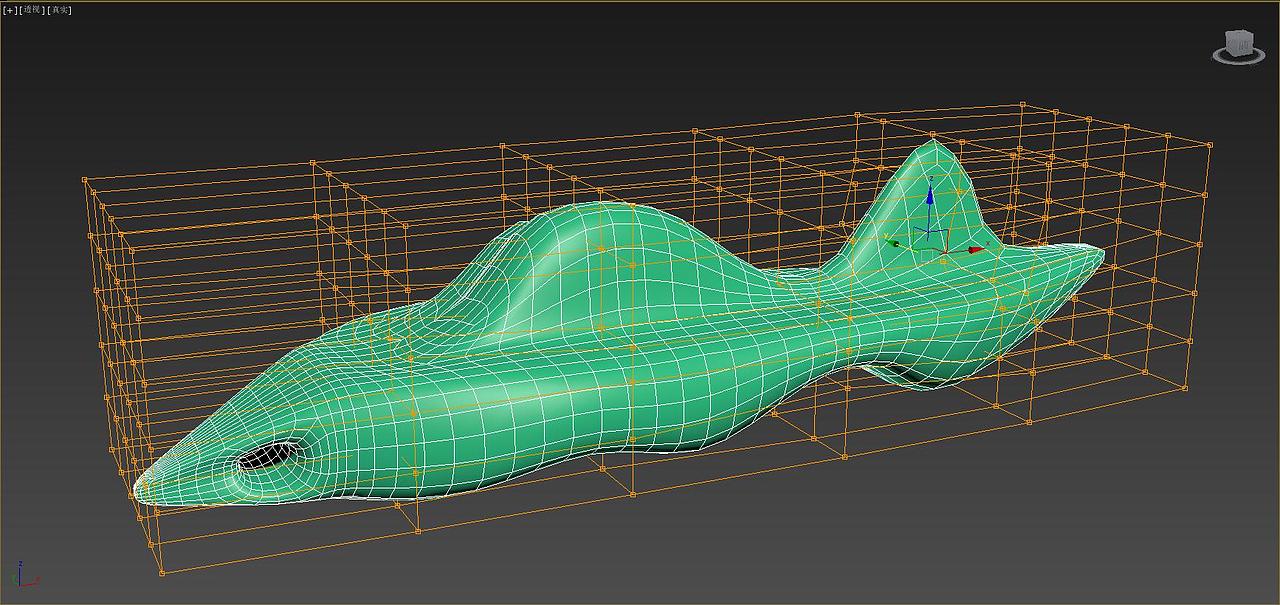Open the 透视 viewport view menu

(x=30, y=9)
